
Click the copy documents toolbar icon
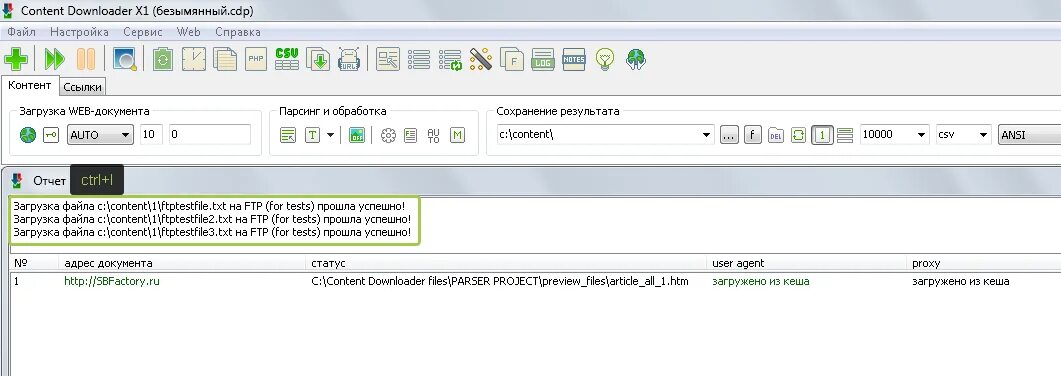[x=225, y=59]
